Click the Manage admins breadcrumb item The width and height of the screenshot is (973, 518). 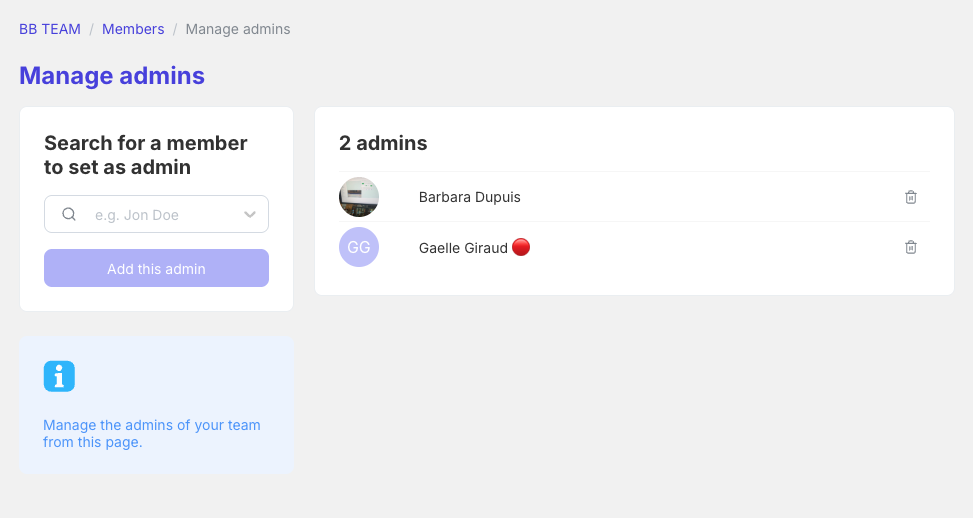[238, 29]
